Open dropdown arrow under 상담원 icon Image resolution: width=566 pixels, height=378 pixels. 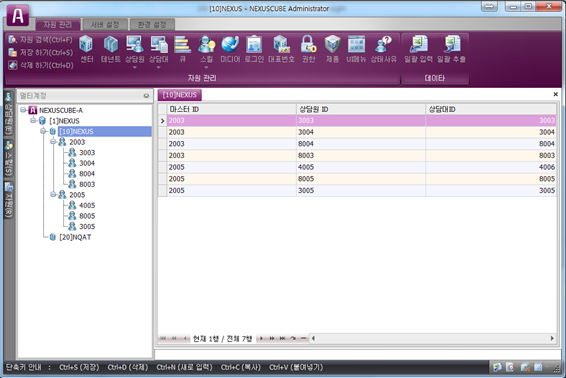point(135,67)
